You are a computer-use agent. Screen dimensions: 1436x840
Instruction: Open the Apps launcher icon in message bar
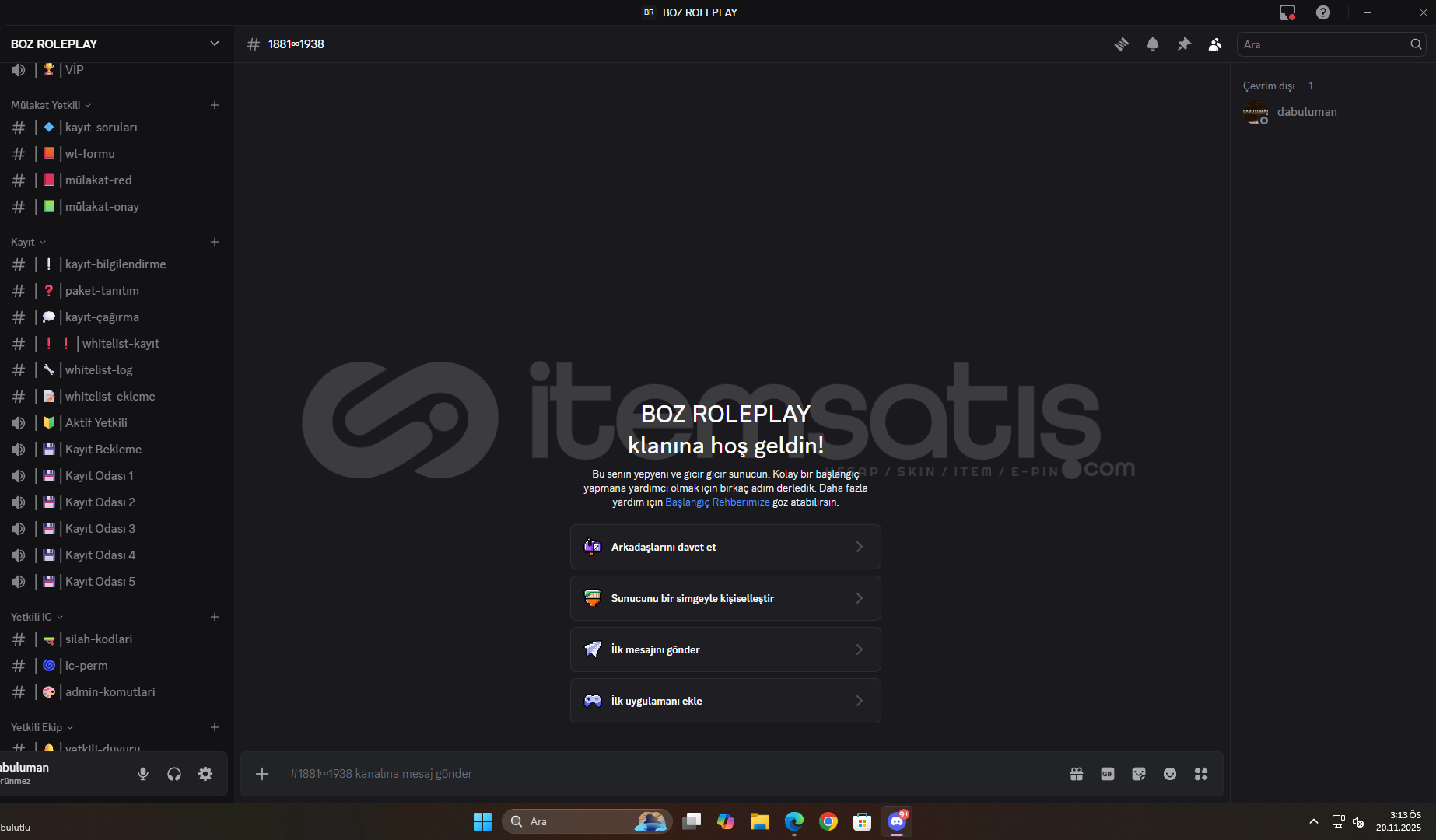(x=1201, y=774)
